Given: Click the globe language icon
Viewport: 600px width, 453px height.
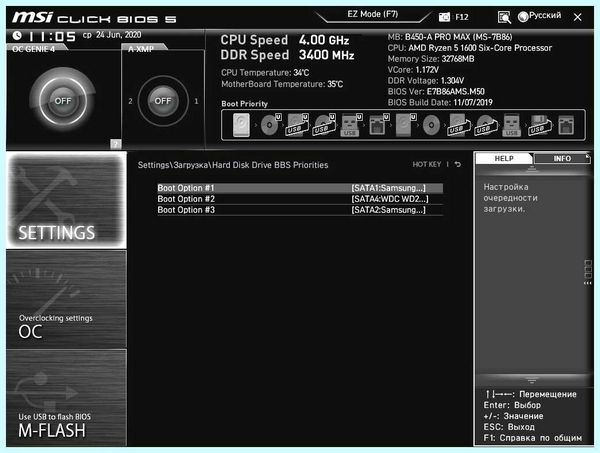Looking at the screenshot, I should tap(523, 16).
